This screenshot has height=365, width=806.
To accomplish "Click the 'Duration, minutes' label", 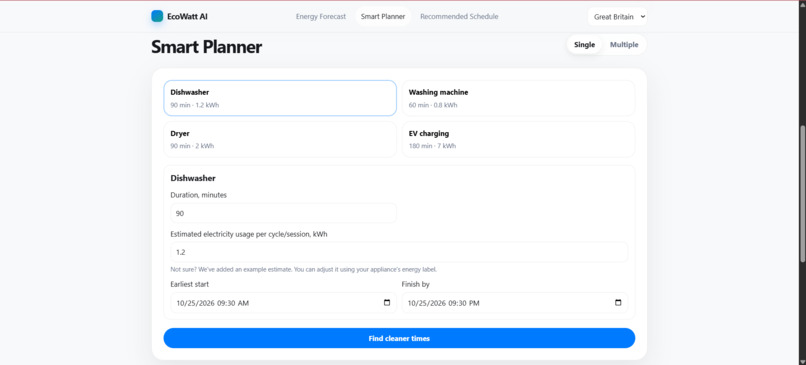I will (198, 195).
